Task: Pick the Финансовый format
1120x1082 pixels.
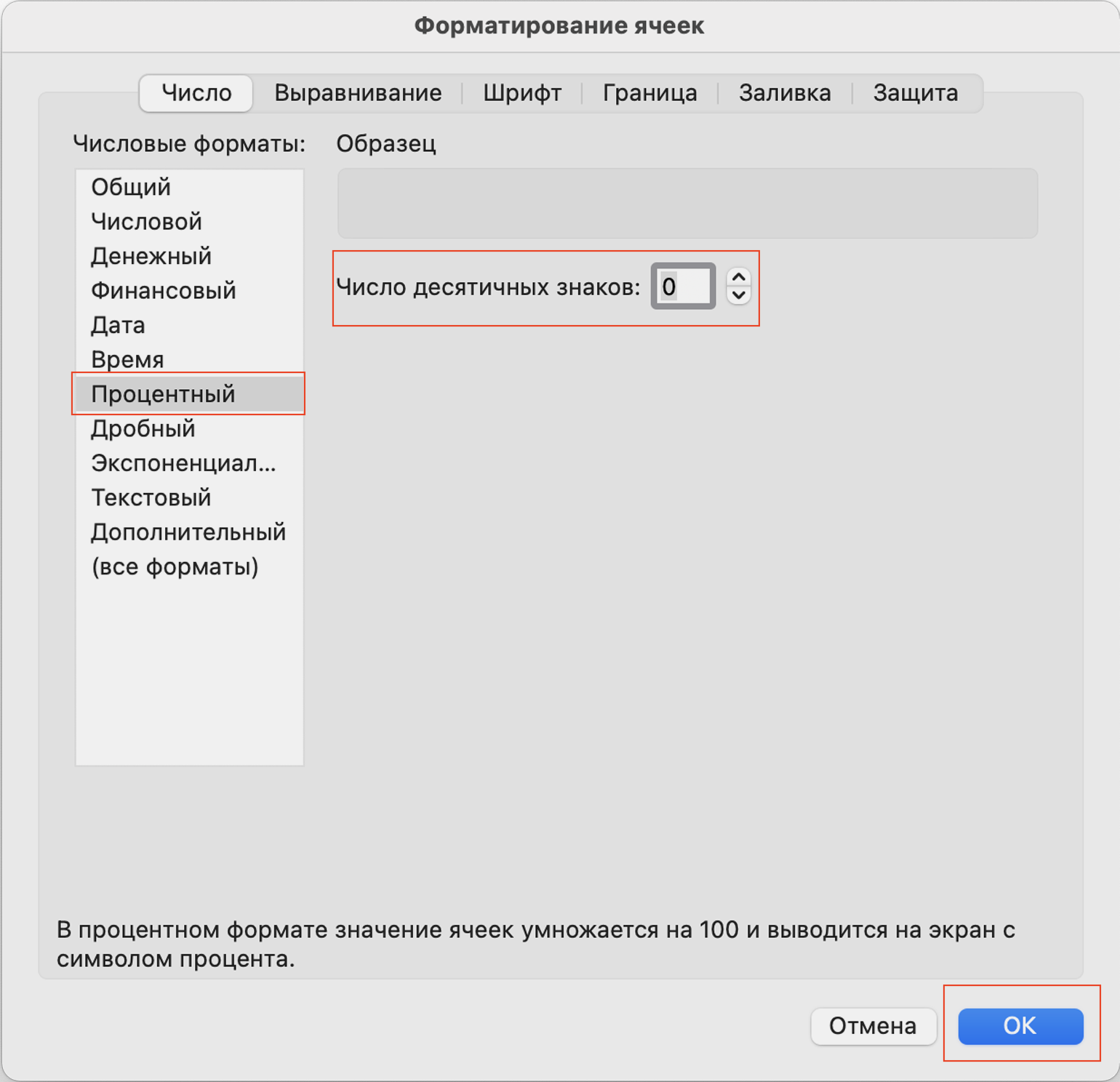Action: (164, 291)
